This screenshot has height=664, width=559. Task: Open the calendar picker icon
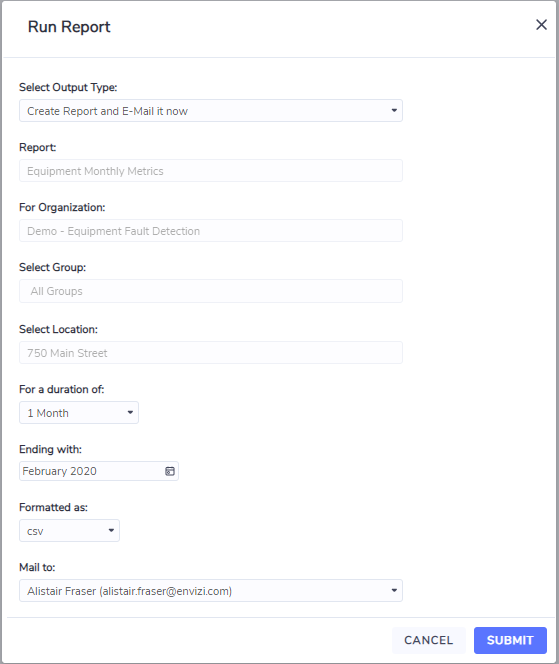click(x=170, y=471)
